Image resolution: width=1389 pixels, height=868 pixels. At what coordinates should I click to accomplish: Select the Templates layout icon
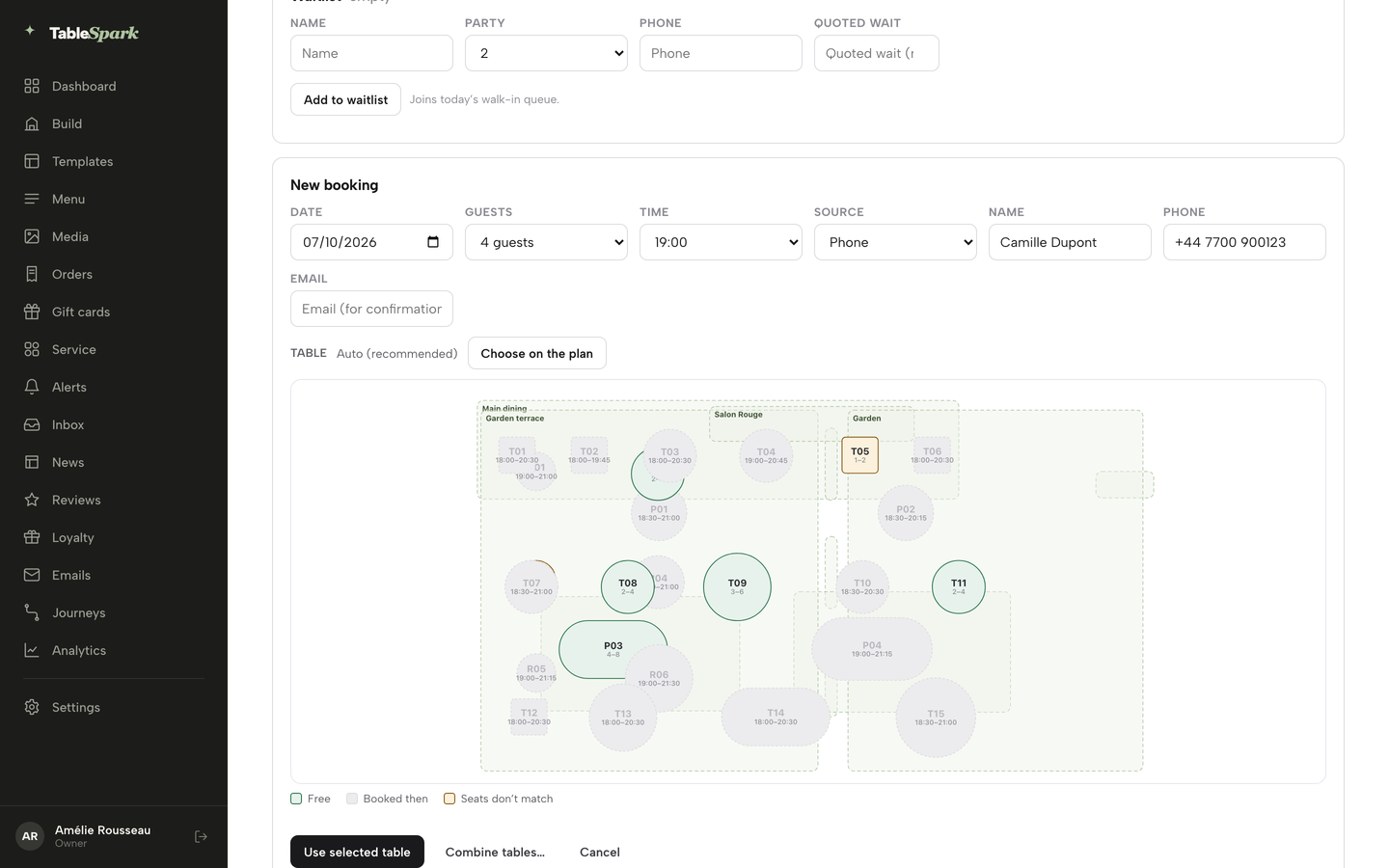point(32,161)
